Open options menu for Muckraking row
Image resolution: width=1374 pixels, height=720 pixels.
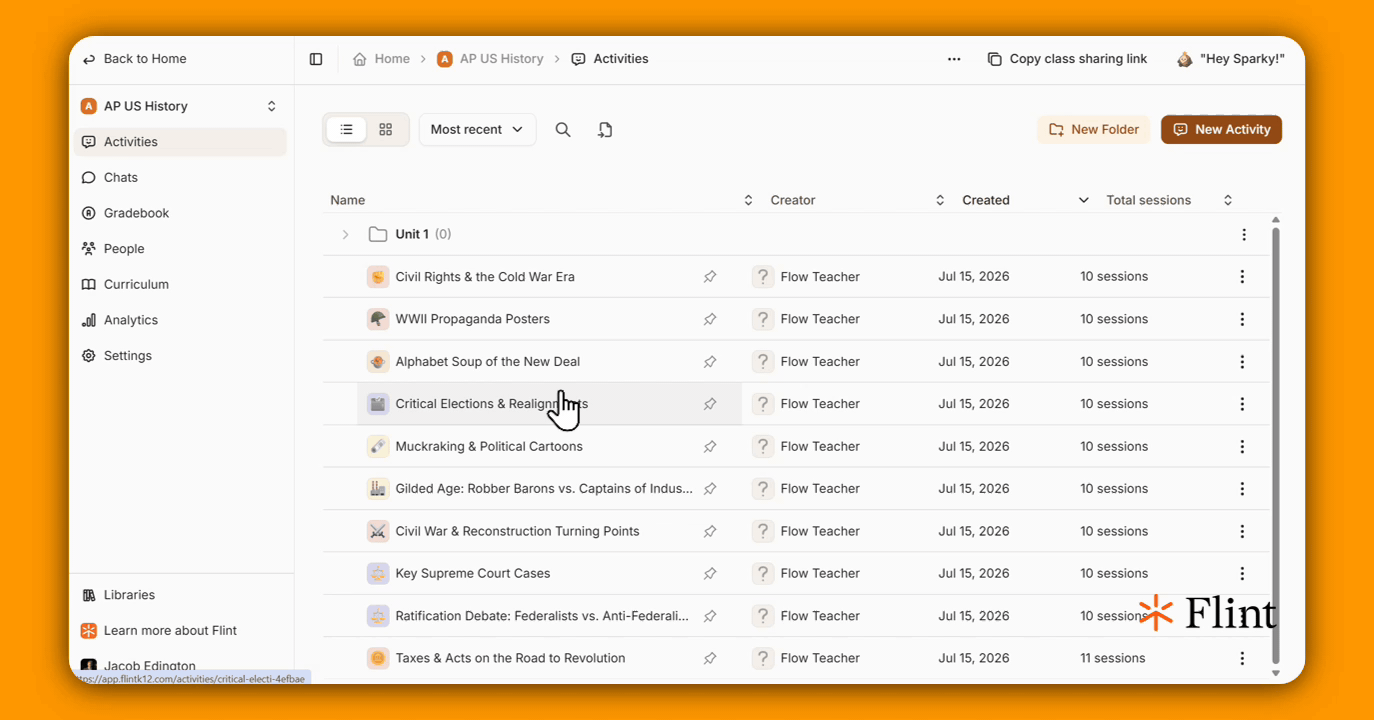(x=1242, y=447)
